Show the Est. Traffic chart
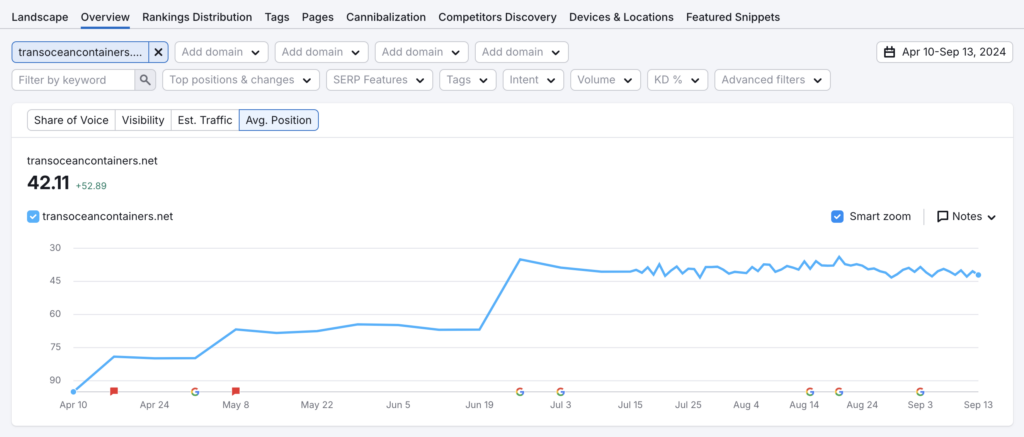Viewport: 1024px width, 437px height. [205, 120]
